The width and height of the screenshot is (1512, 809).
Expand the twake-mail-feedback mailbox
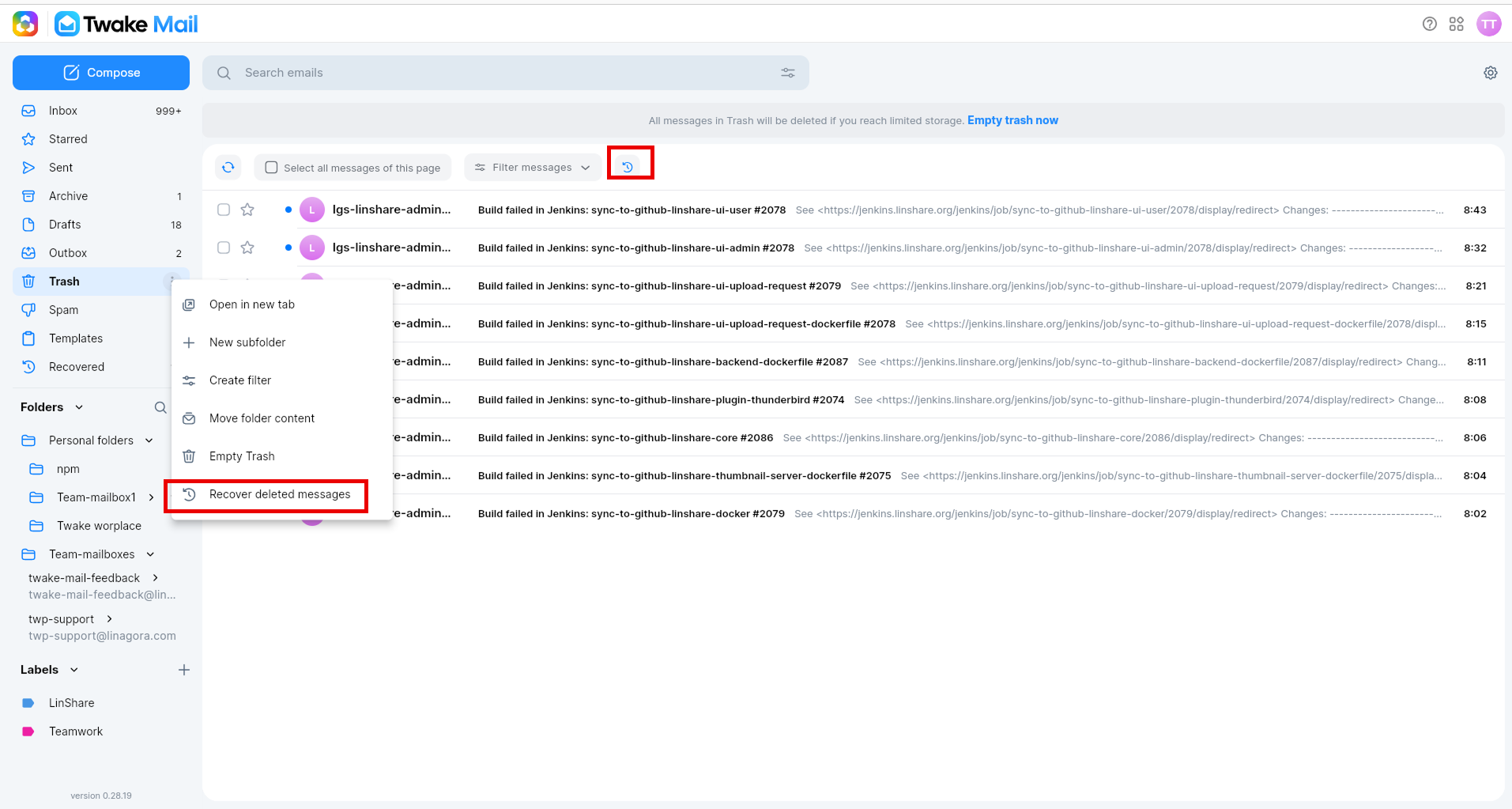(x=156, y=578)
